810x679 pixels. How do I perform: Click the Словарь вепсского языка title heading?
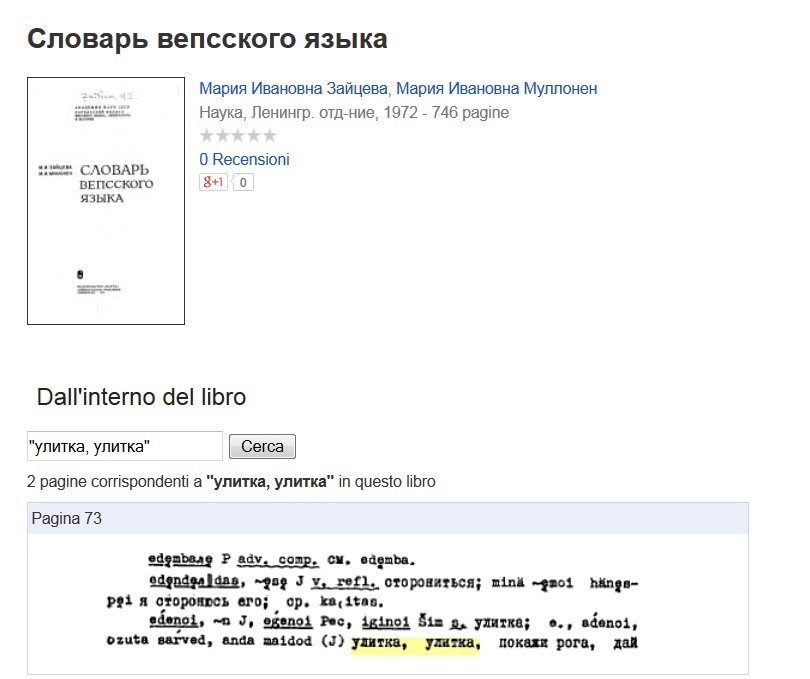(207, 39)
